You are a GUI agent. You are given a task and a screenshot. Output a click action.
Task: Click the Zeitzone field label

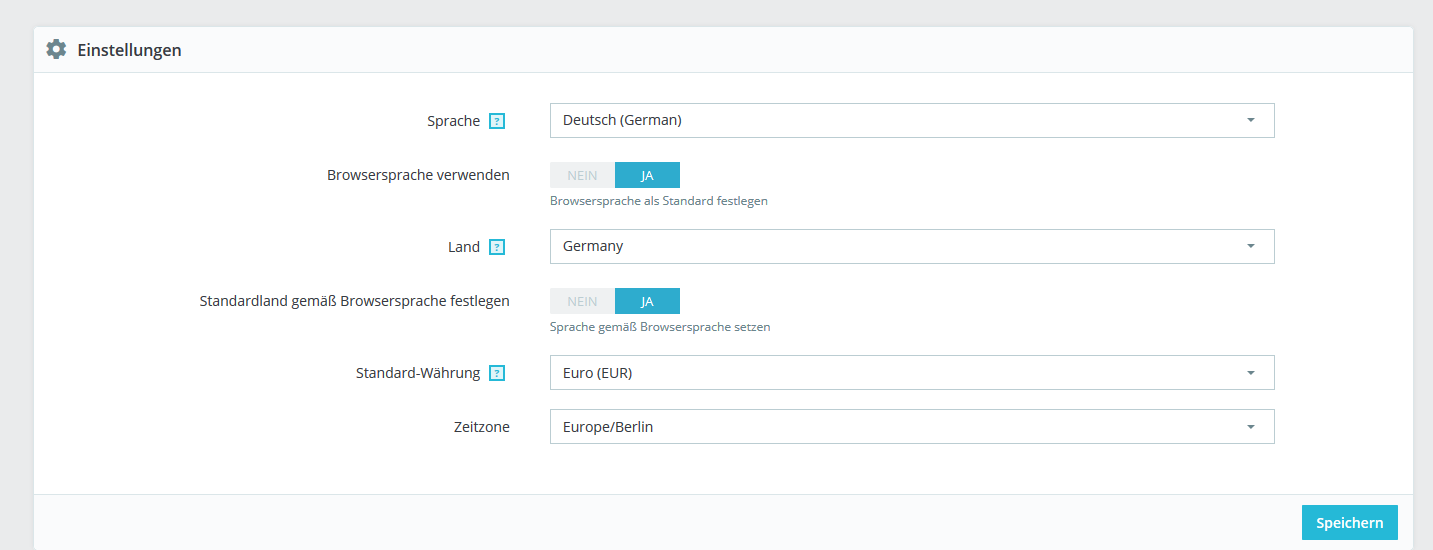(x=481, y=427)
